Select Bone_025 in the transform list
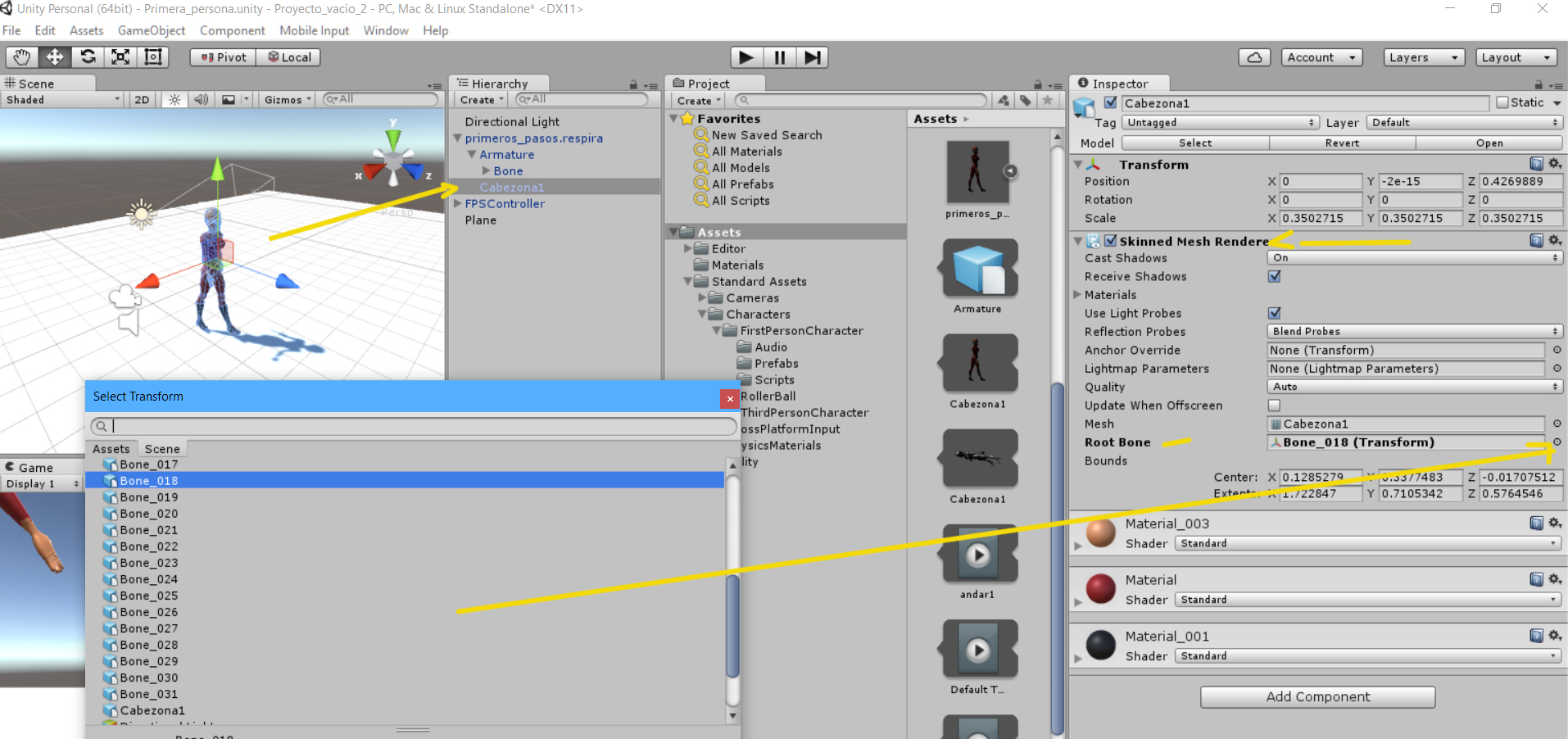 point(149,596)
